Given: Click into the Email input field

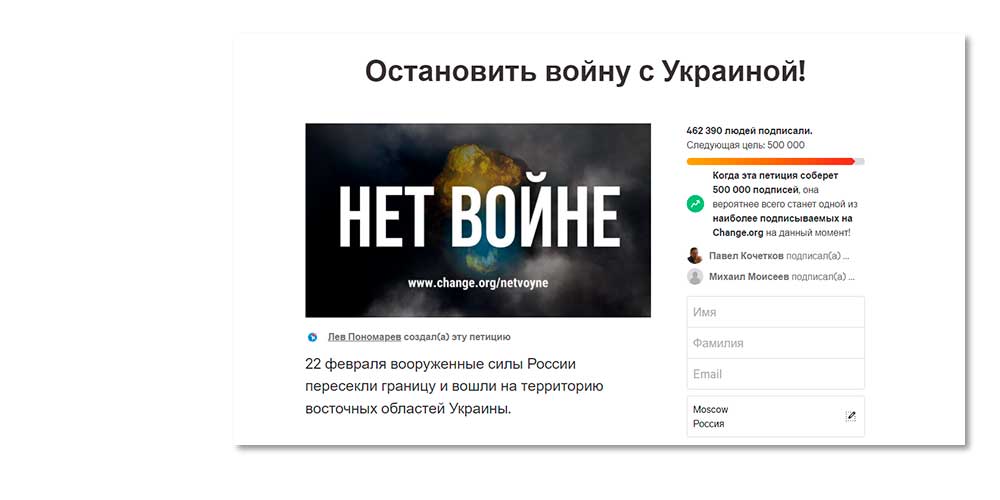Looking at the screenshot, I should (x=775, y=374).
